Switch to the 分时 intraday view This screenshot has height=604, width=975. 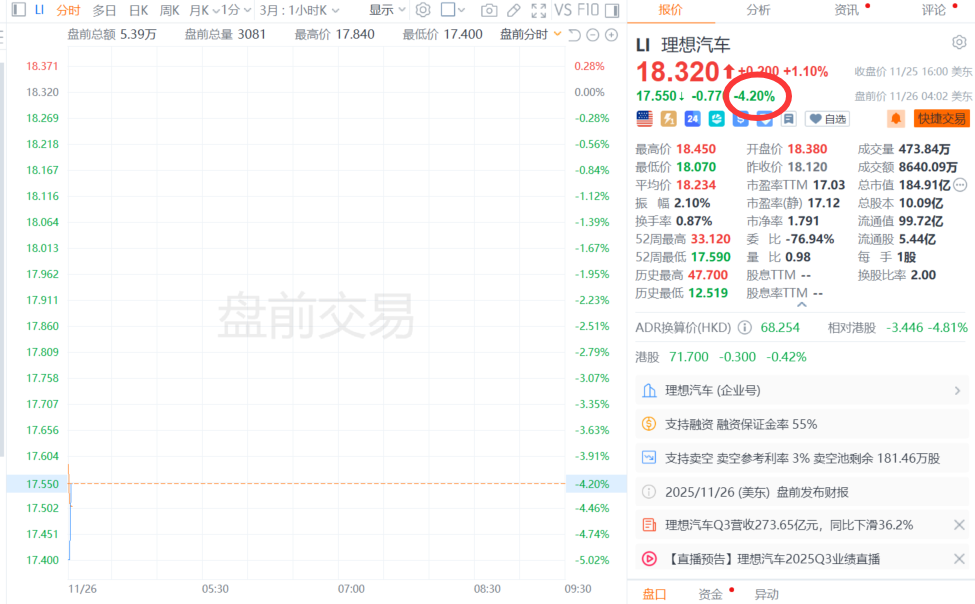(68, 10)
